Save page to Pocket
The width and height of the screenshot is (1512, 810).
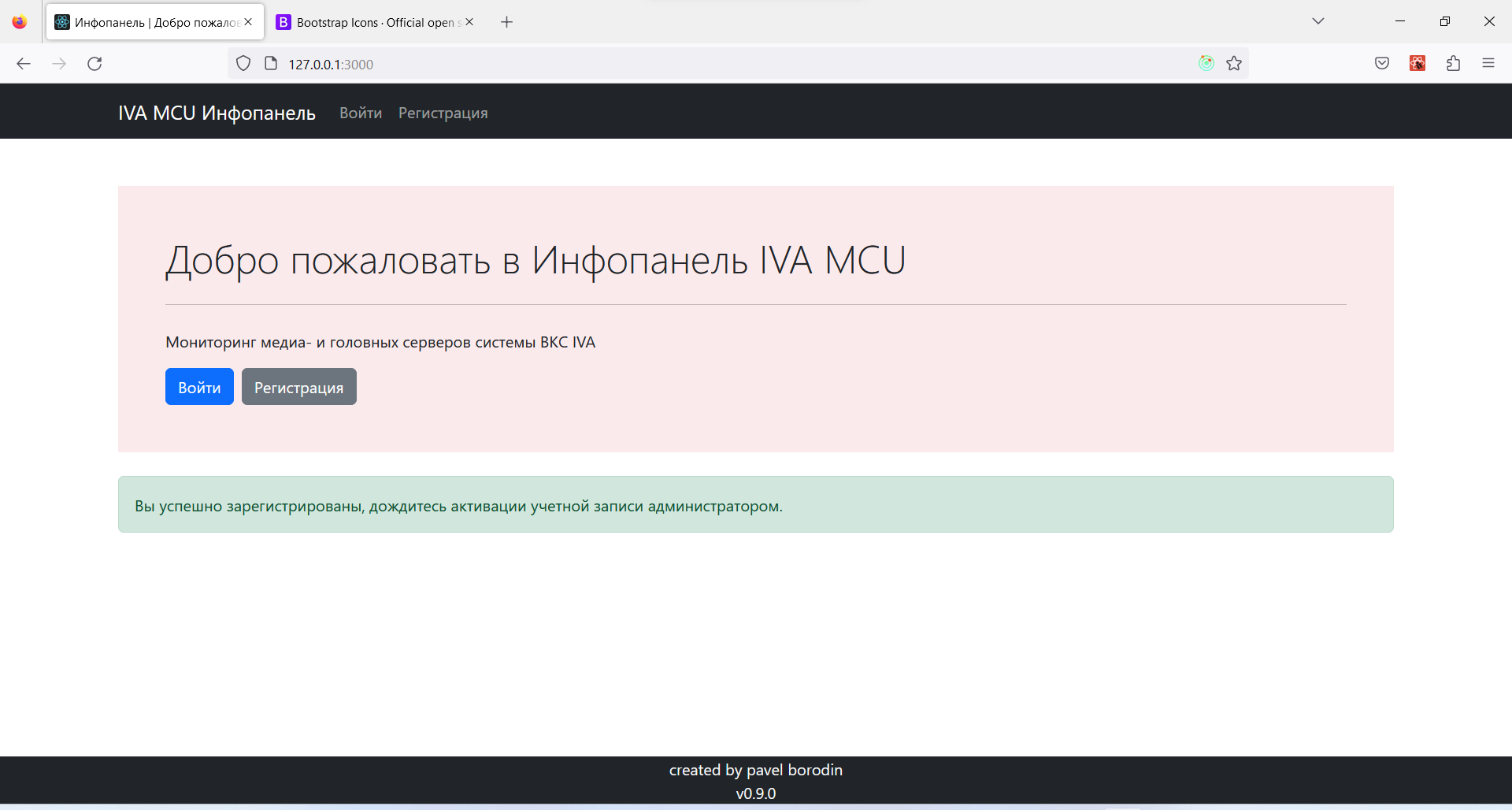tap(1382, 64)
